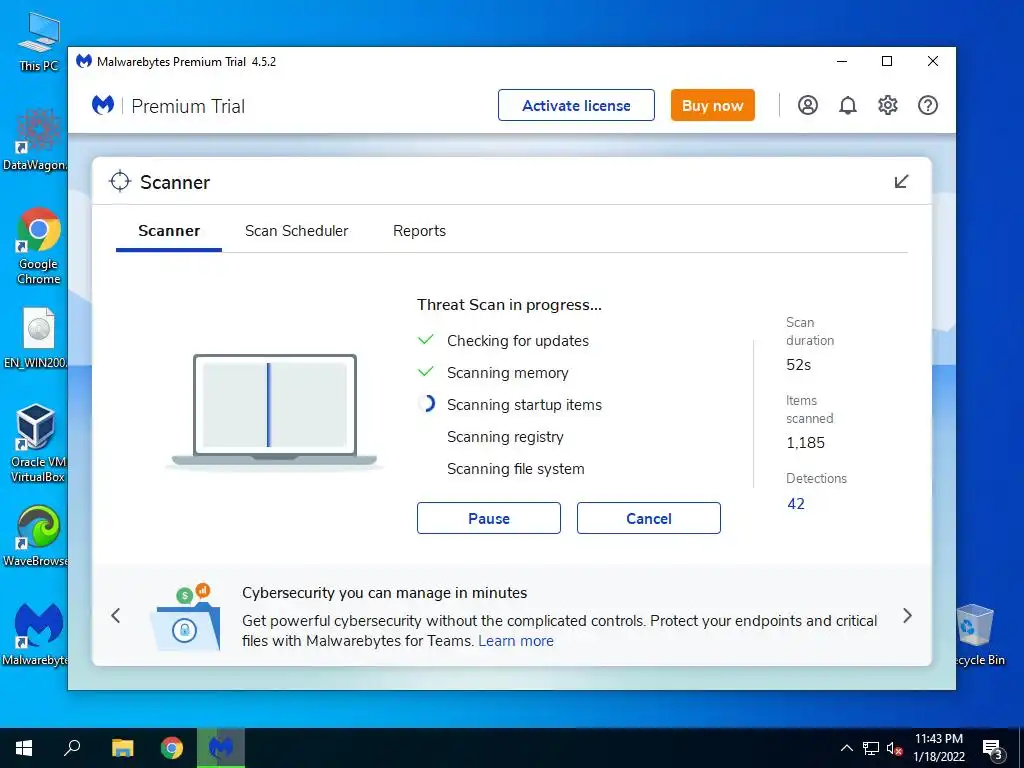Click the 52s scan duration value

pos(798,365)
